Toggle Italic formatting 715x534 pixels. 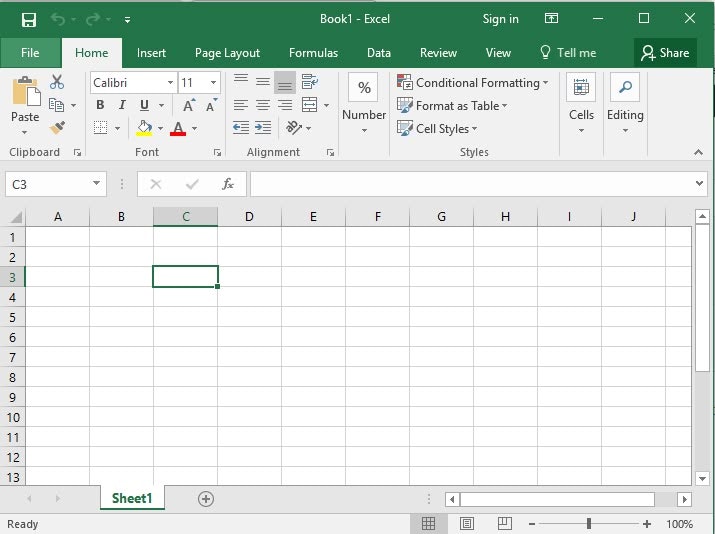(x=122, y=105)
